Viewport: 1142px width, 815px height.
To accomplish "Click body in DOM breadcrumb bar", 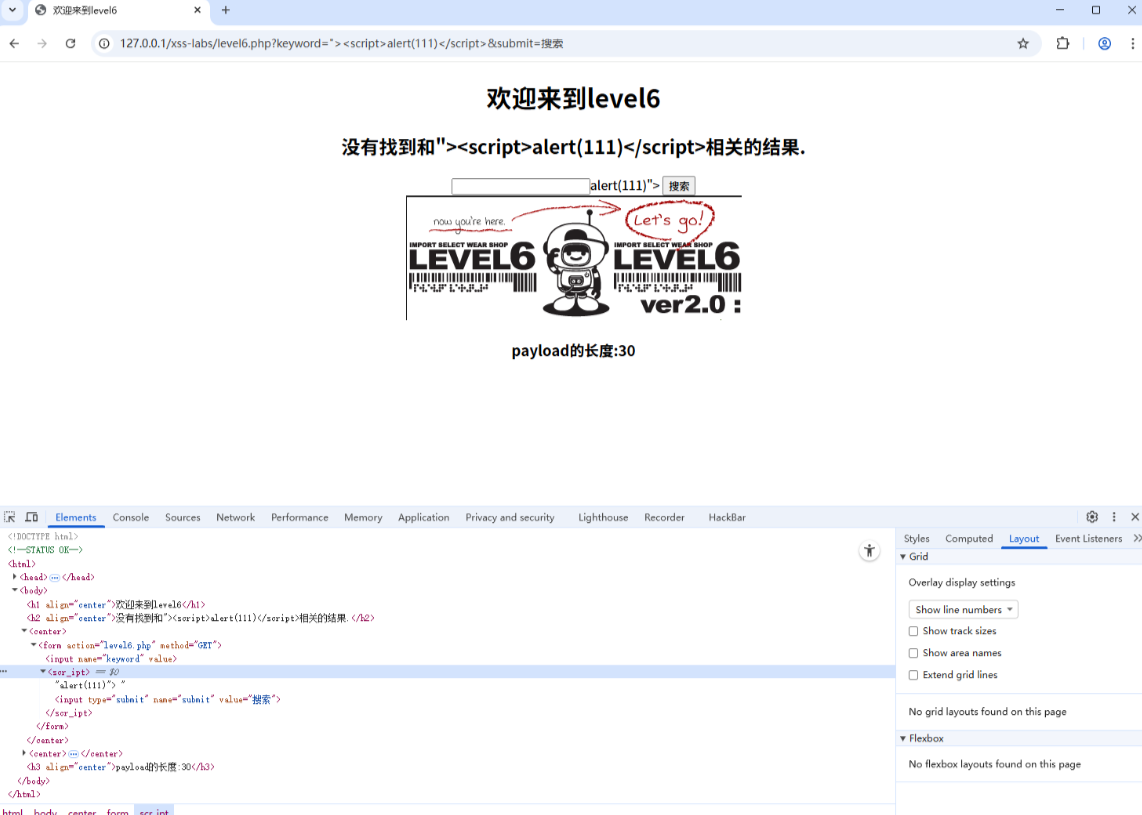I will (45, 811).
